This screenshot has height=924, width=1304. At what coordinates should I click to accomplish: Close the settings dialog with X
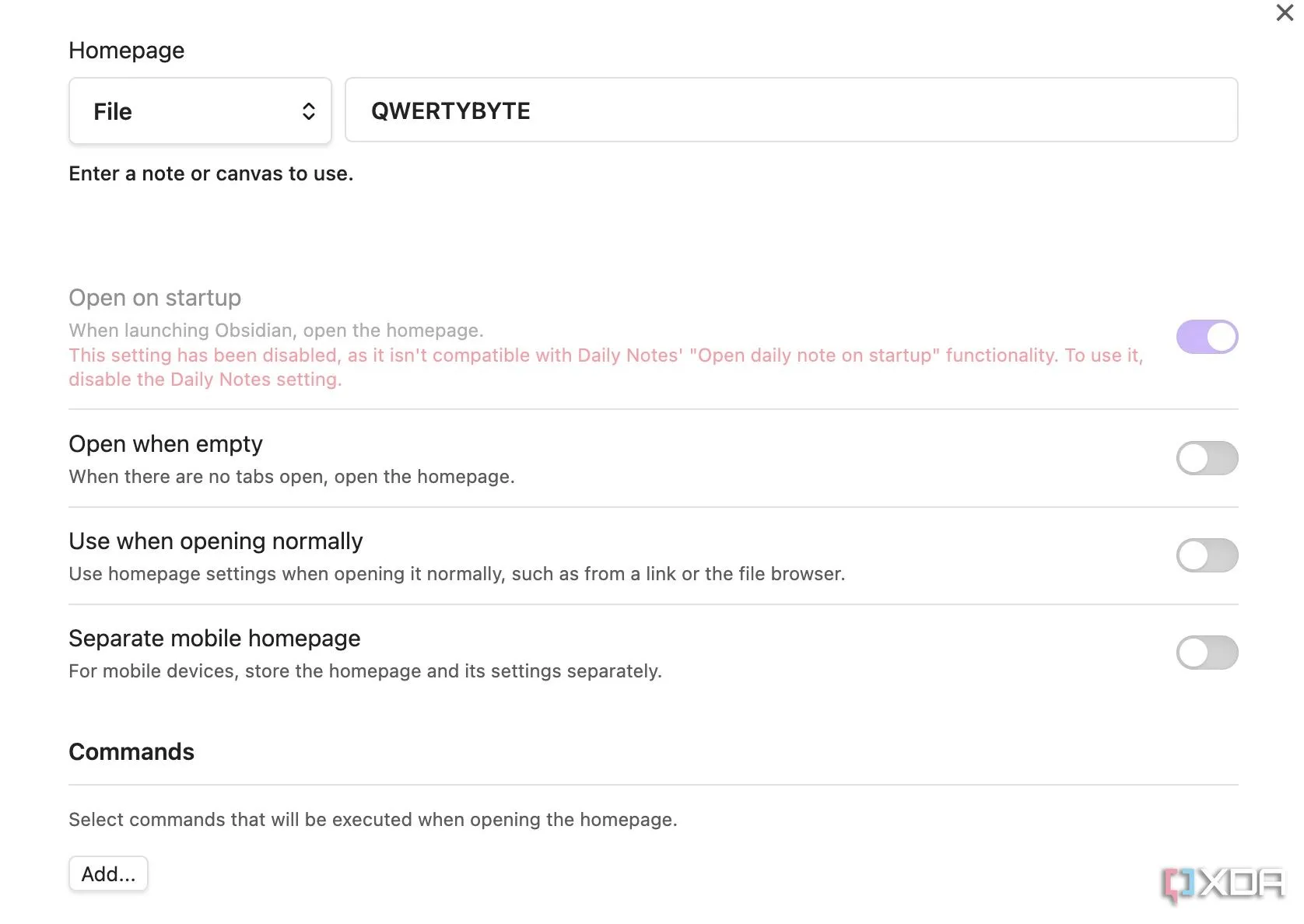[x=1285, y=12]
